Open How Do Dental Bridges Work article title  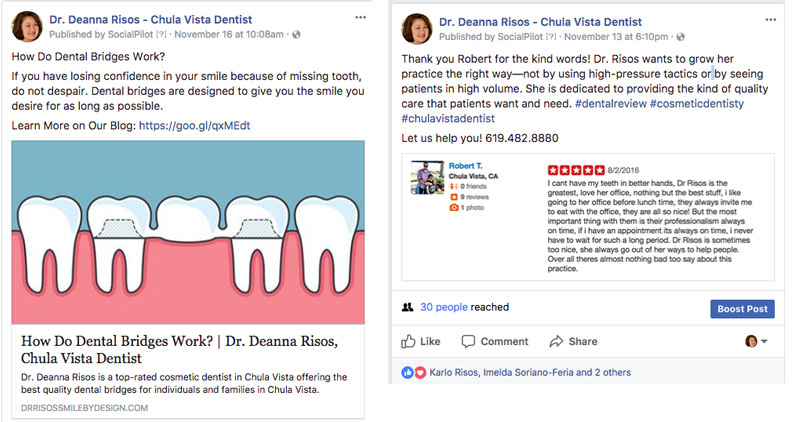point(179,349)
